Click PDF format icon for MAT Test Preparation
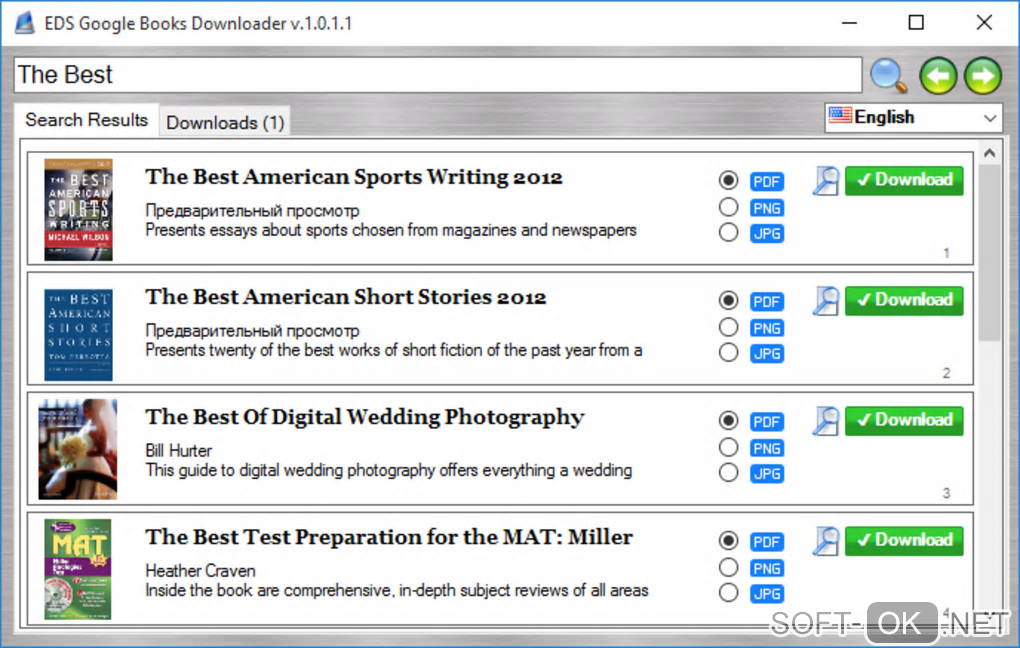The height and width of the screenshot is (648, 1020). coord(767,542)
